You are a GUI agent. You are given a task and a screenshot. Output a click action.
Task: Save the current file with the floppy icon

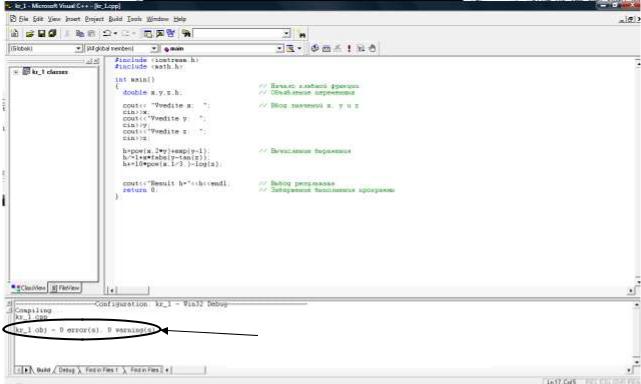(x=41, y=34)
